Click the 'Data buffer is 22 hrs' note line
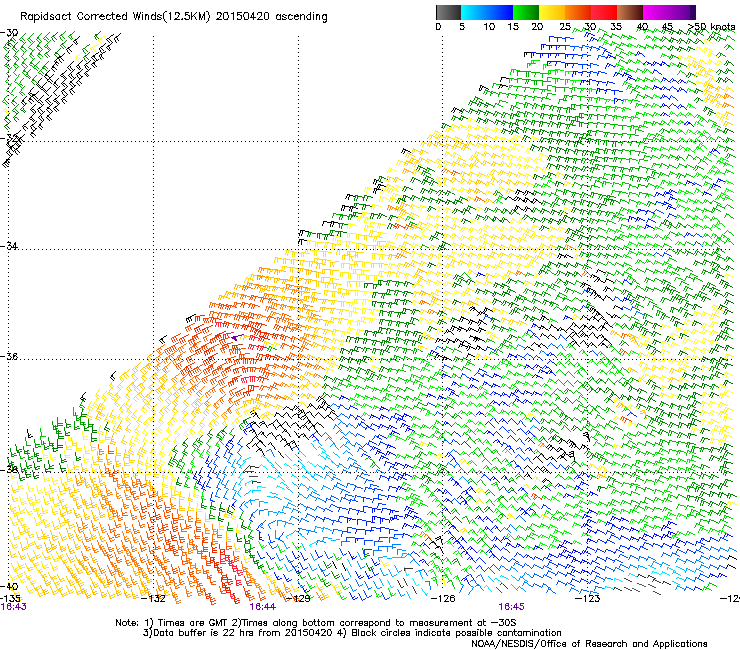740x650 pixels. tap(352, 633)
